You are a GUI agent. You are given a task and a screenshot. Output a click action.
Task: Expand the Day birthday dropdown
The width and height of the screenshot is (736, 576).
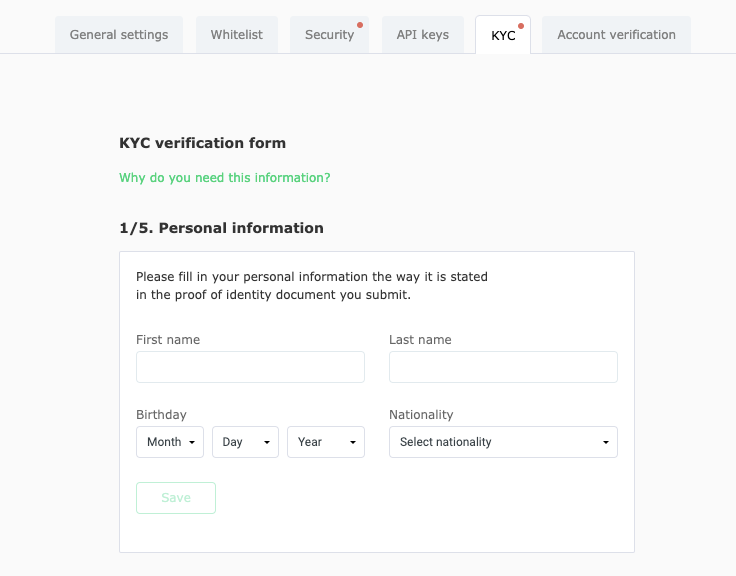click(245, 442)
